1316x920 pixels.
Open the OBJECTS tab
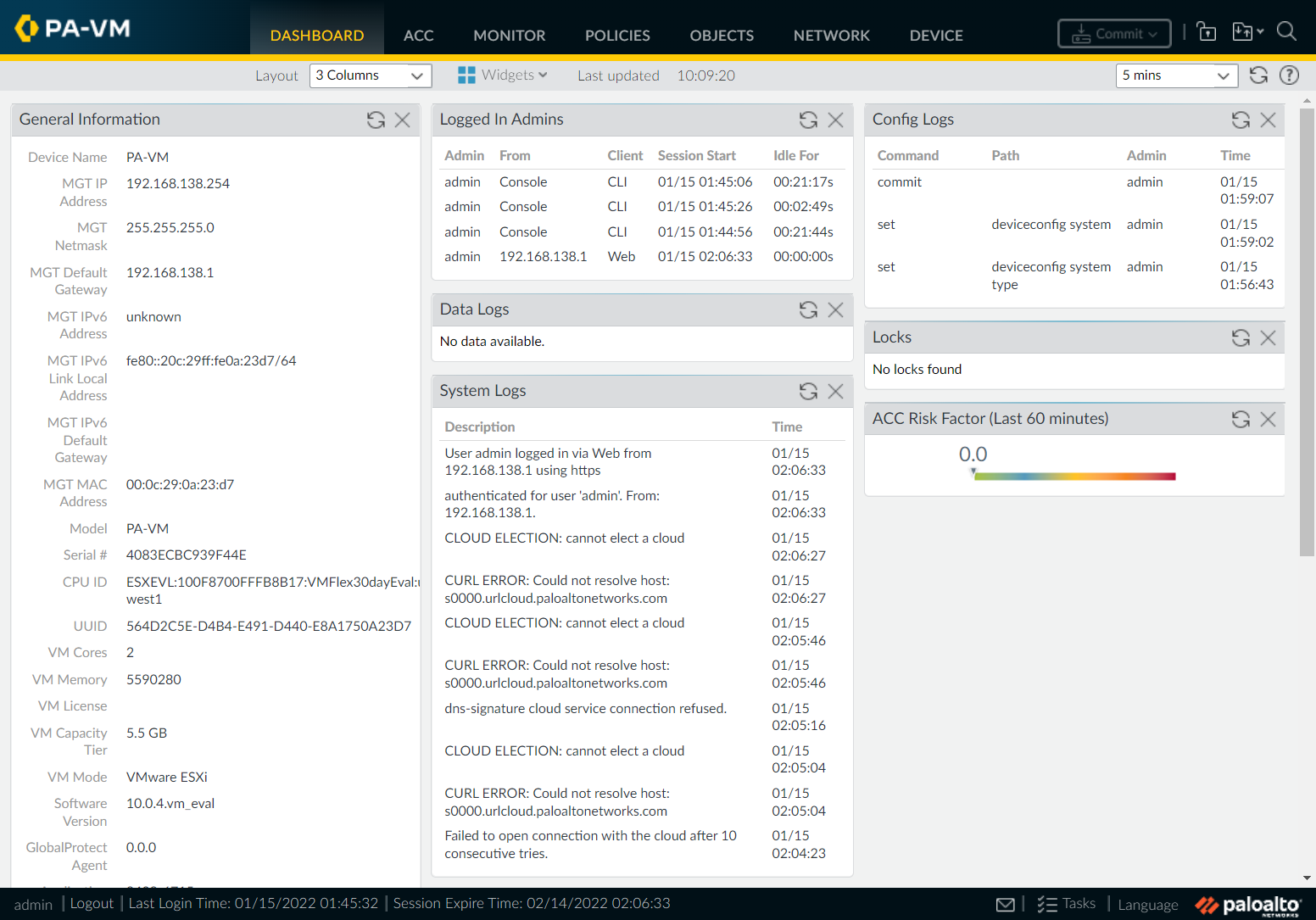(x=722, y=36)
